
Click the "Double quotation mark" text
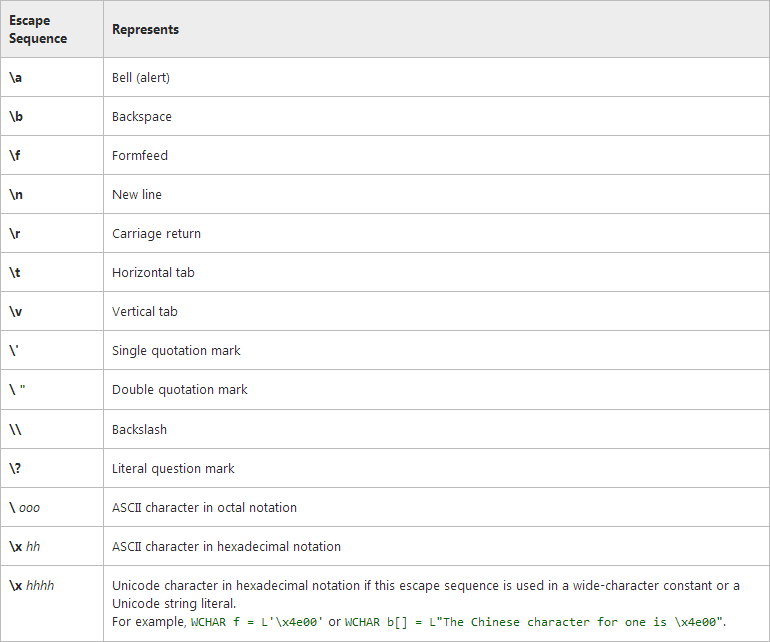click(x=180, y=389)
